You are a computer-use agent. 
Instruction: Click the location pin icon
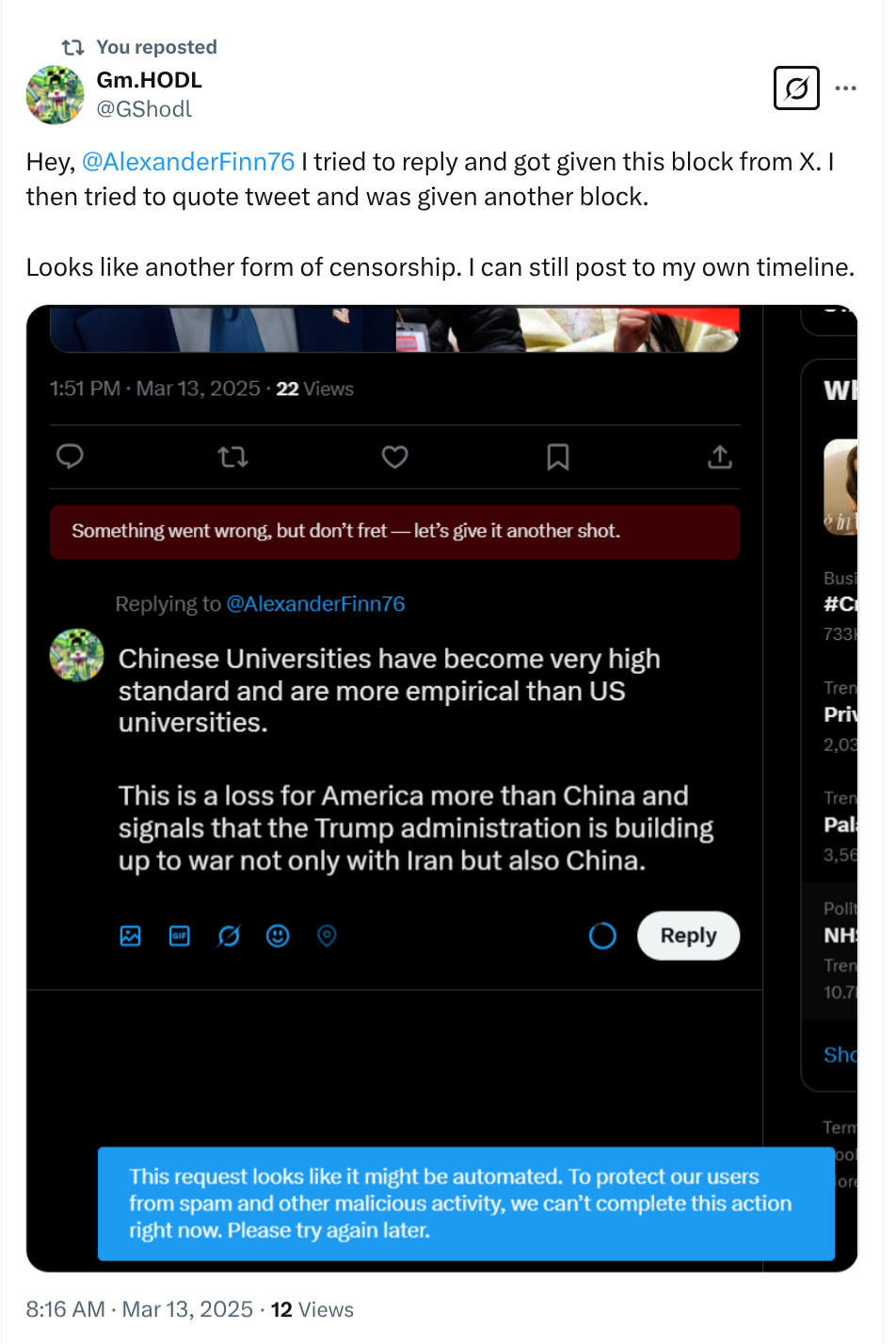point(327,936)
